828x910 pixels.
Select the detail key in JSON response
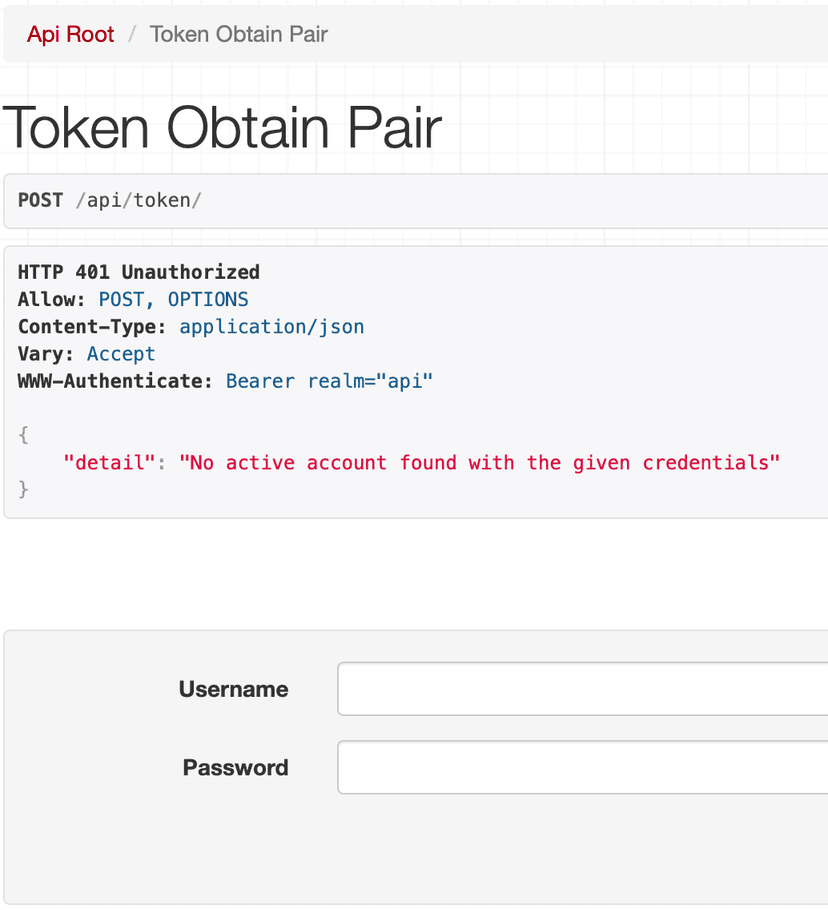[x=109, y=462]
